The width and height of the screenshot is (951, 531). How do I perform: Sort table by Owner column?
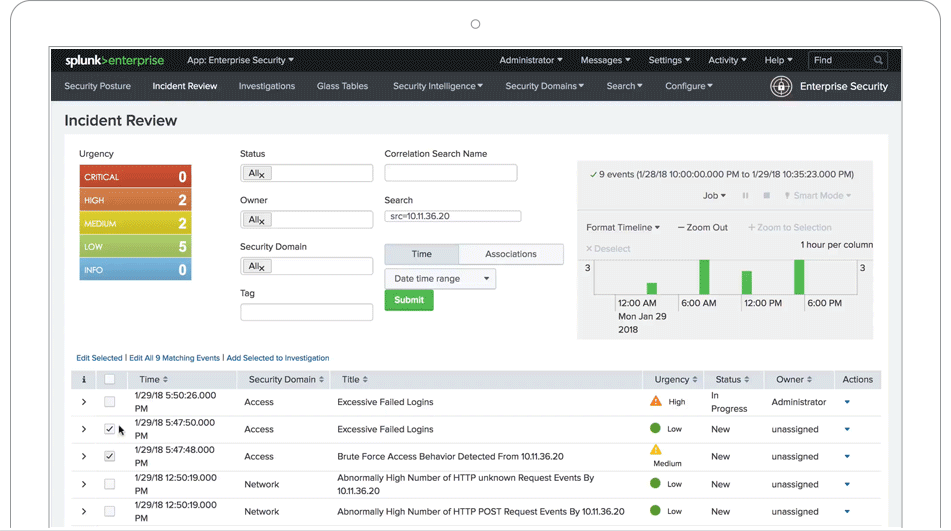[793, 379]
